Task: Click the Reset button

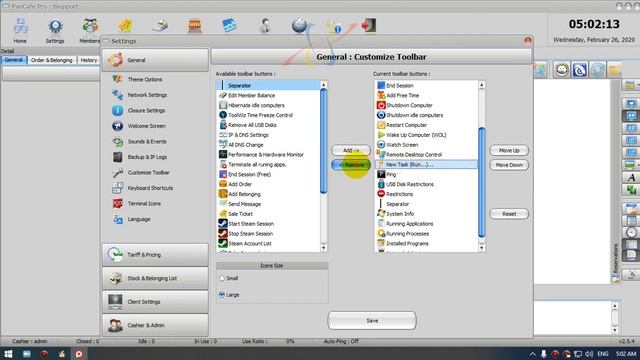Action: (509, 214)
